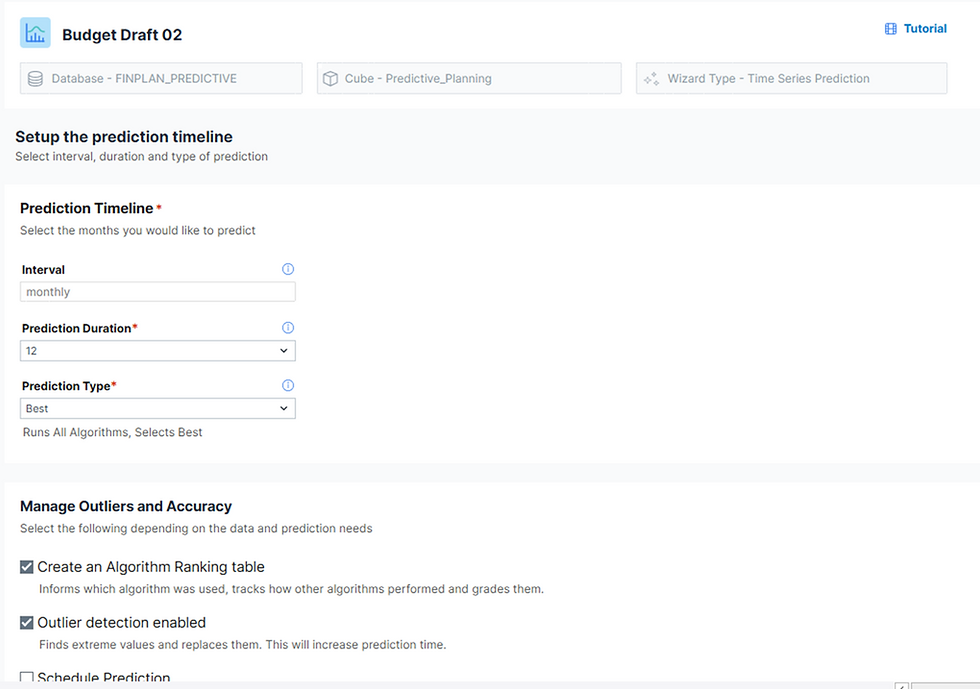
Task: Enable the Schedule Prediction checkbox
Action: click(26, 677)
